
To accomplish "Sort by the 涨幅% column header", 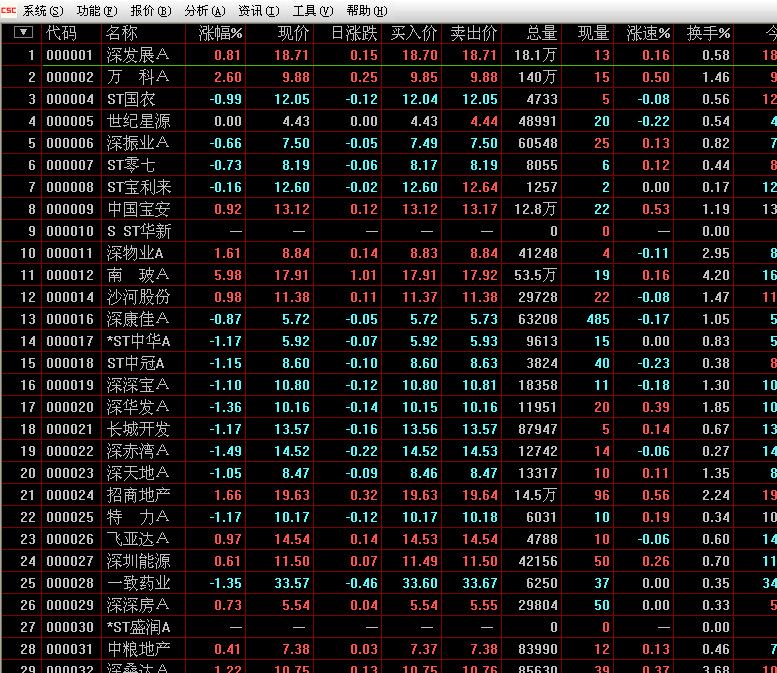I will click(x=220, y=33).
